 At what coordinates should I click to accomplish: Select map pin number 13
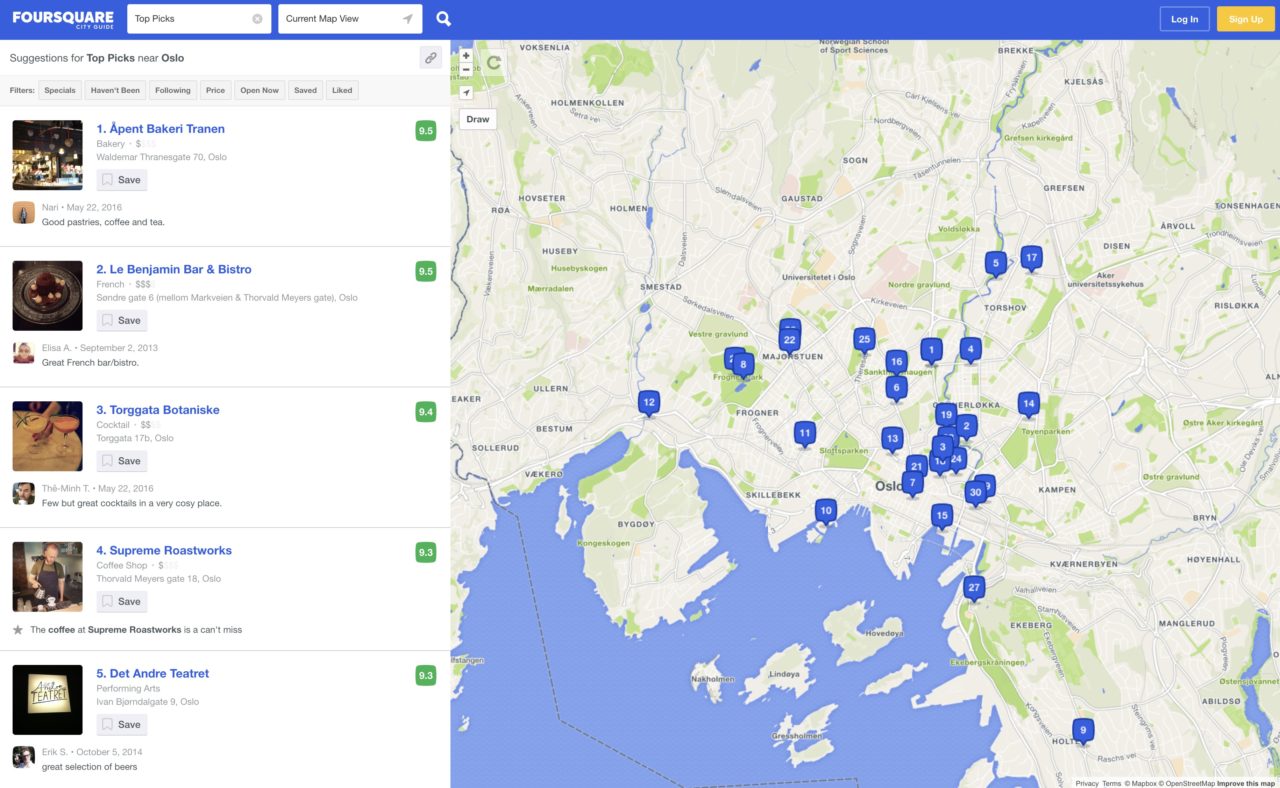892,439
